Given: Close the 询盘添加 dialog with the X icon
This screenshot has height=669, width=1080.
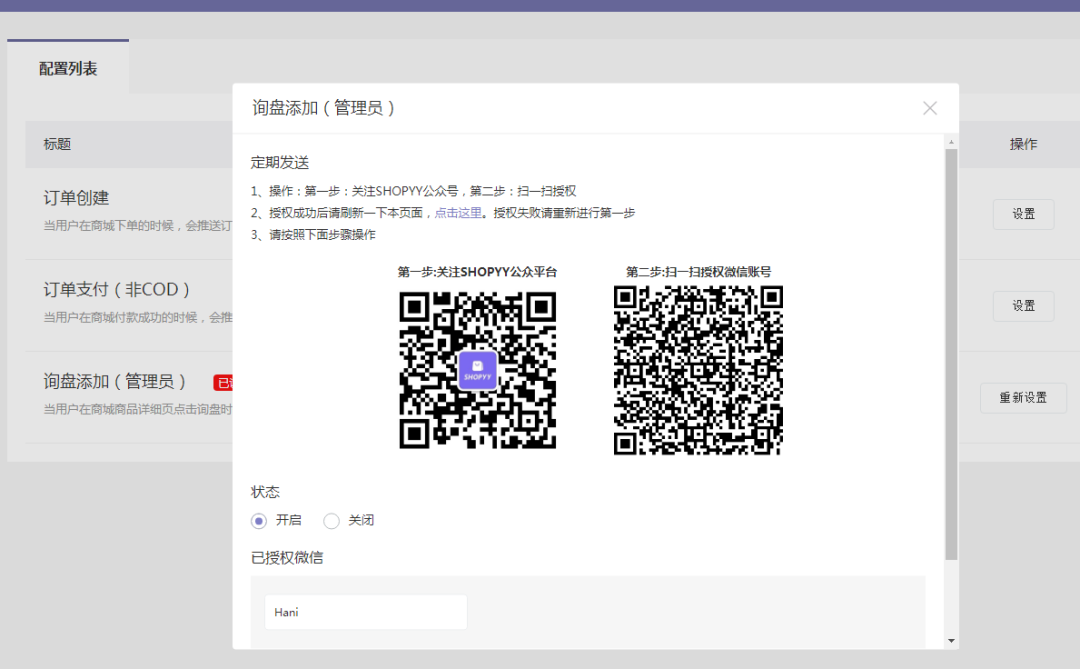Looking at the screenshot, I should pyautogui.click(x=930, y=108).
